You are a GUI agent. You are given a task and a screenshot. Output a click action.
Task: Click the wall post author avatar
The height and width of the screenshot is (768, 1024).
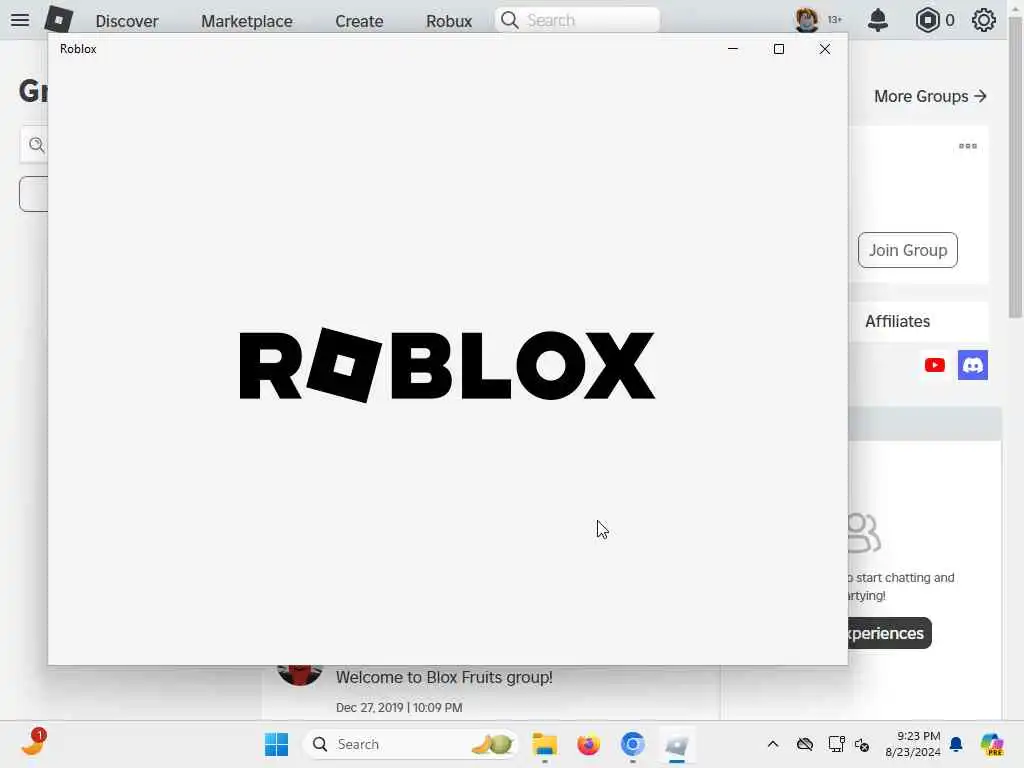coord(300,675)
